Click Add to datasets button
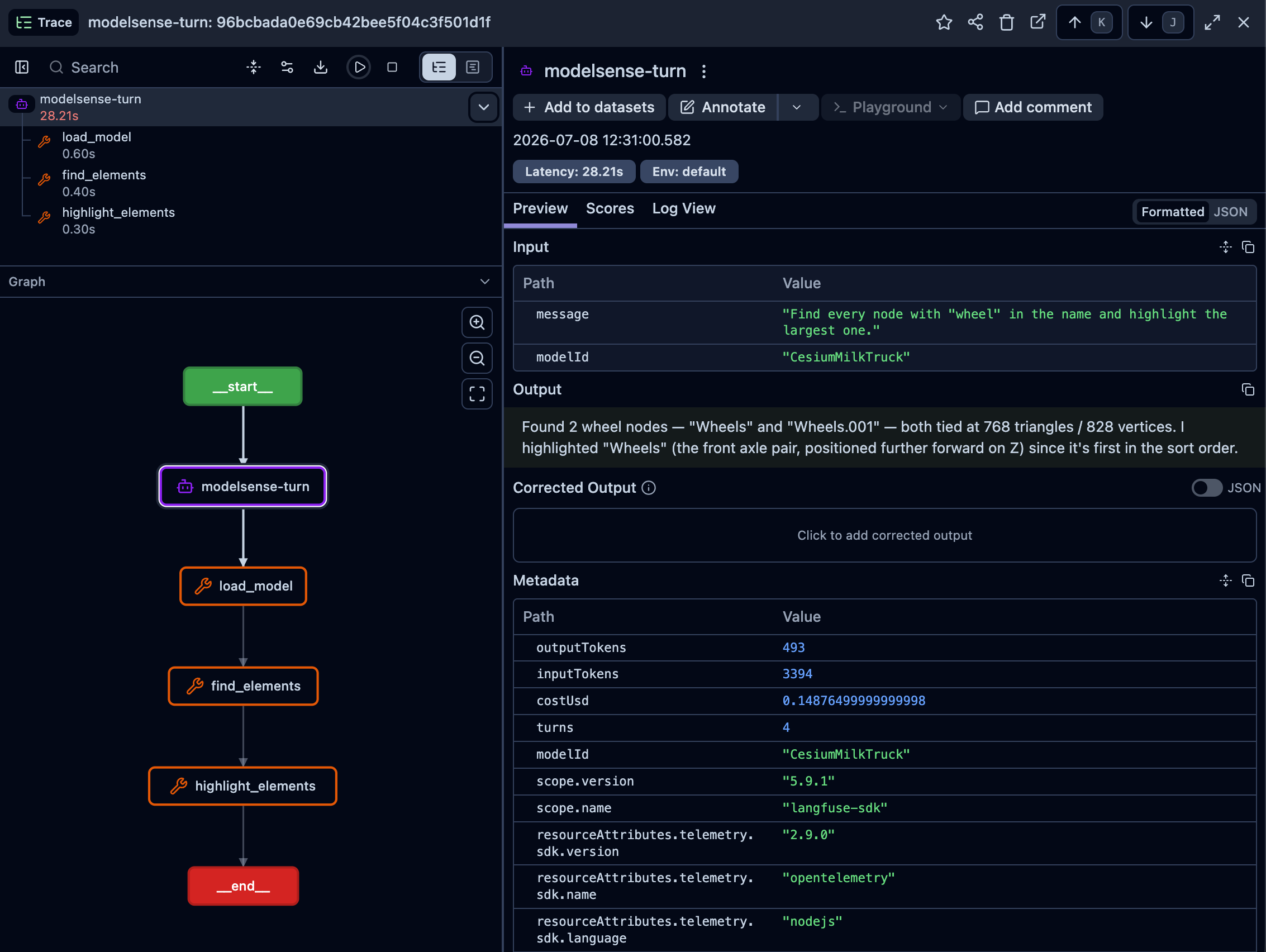The width and height of the screenshot is (1266, 952). pyautogui.click(x=589, y=107)
